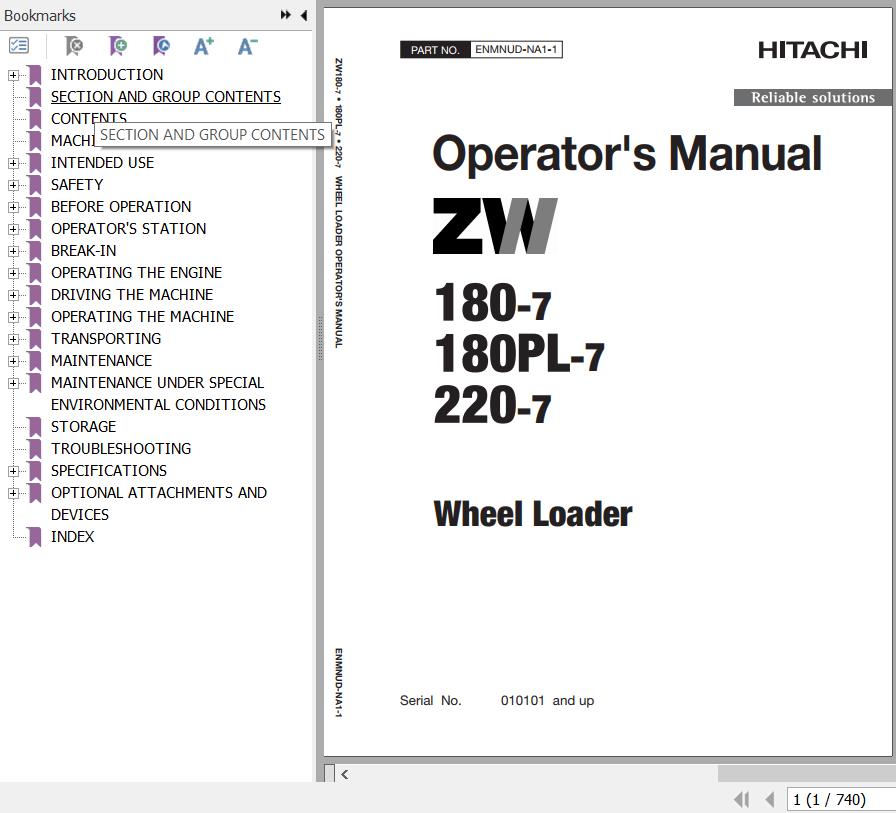Click the panel splitter grip handle
This screenshot has width=896, height=813.
click(320, 338)
